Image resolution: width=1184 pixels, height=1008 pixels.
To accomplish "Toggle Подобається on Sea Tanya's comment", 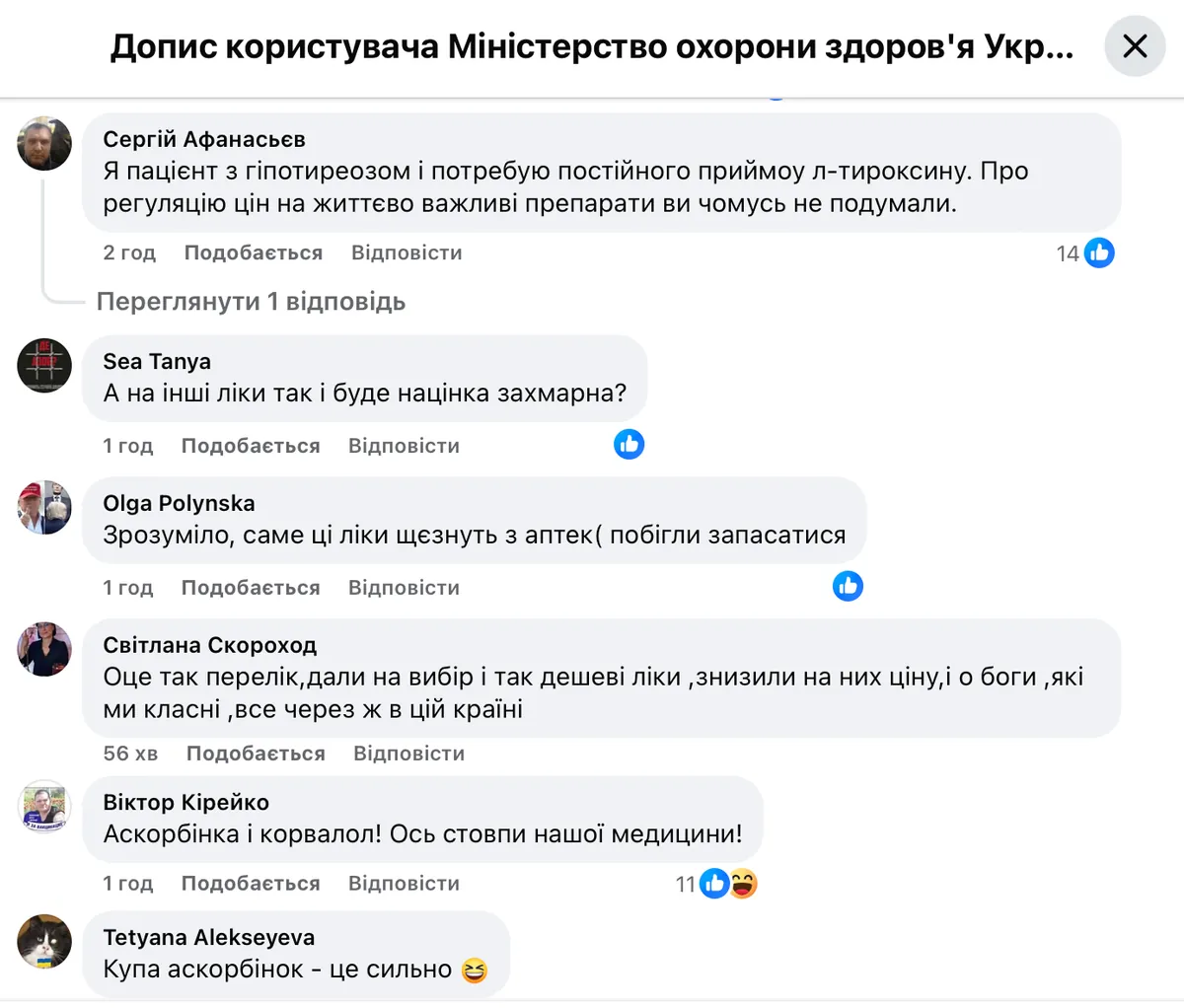I will pos(251,446).
